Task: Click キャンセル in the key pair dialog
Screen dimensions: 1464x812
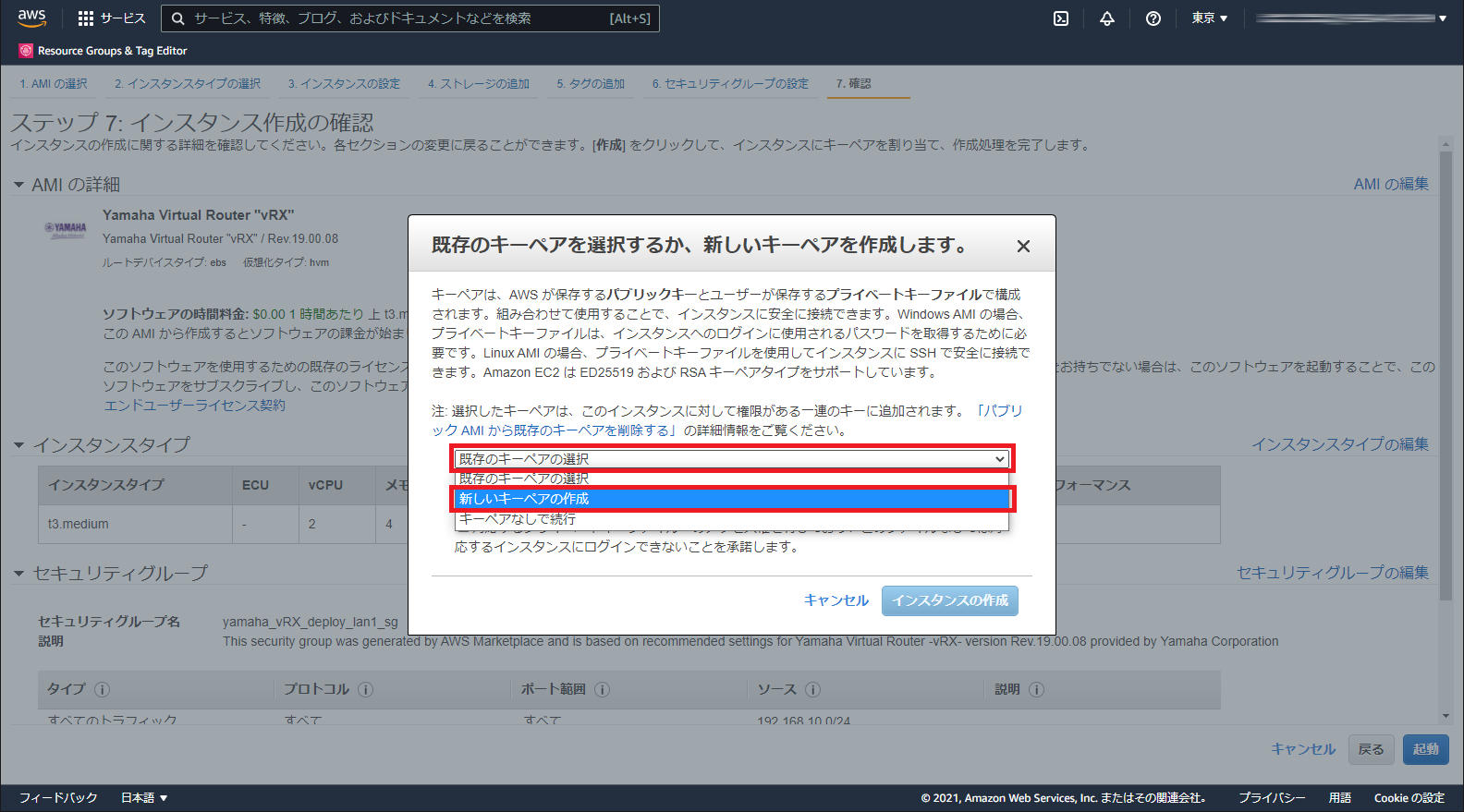Action: 836,600
